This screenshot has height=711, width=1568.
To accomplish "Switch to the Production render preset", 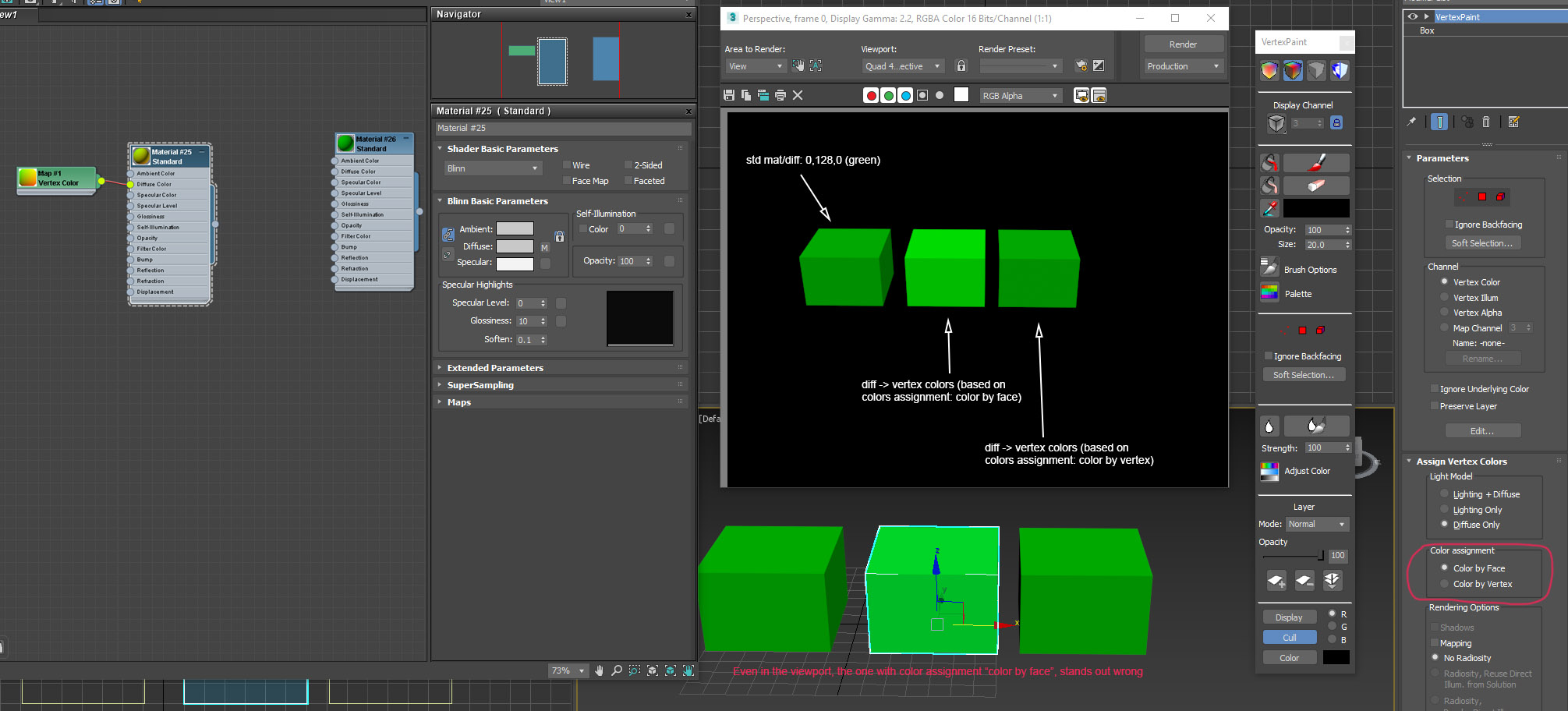I will pos(1183,65).
